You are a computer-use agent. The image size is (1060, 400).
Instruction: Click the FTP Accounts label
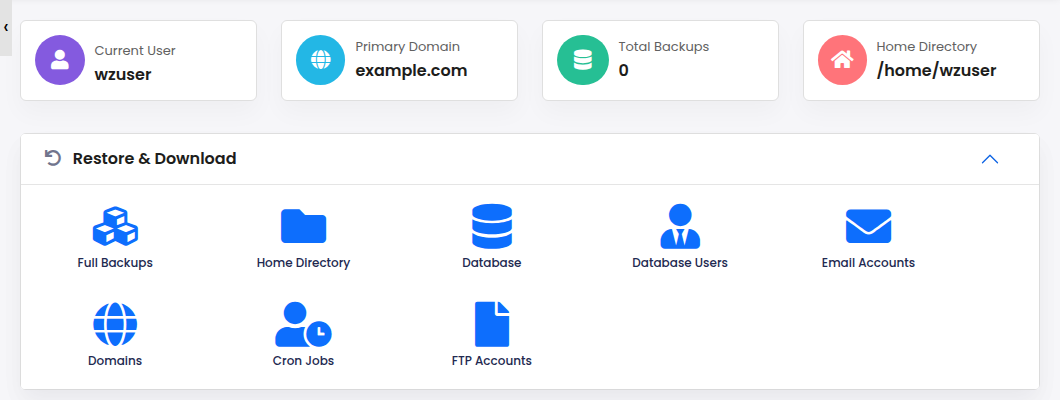point(491,361)
